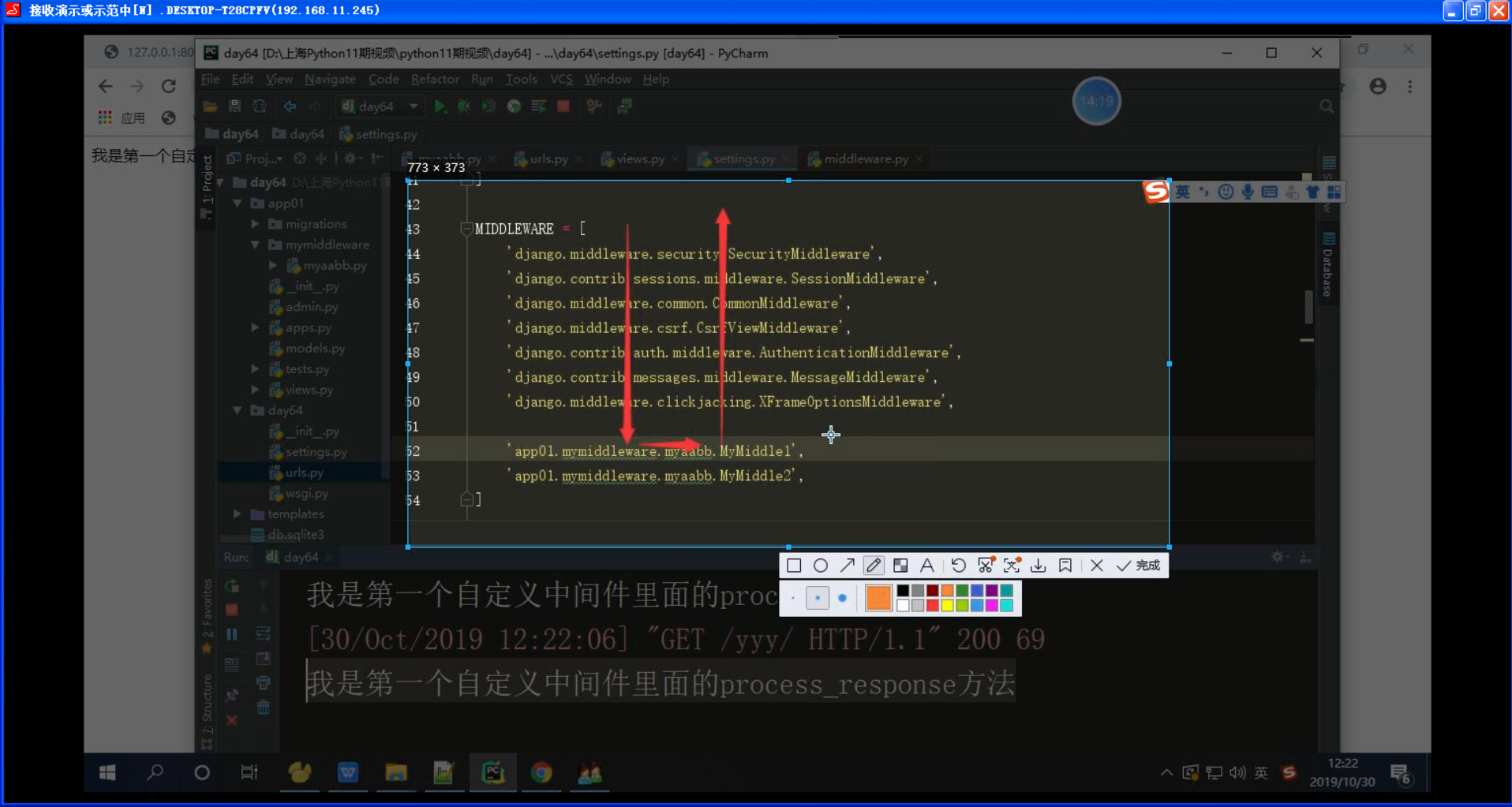Image resolution: width=1512 pixels, height=807 pixels.
Task: Pick the mosaic blur tool
Action: pos(900,566)
